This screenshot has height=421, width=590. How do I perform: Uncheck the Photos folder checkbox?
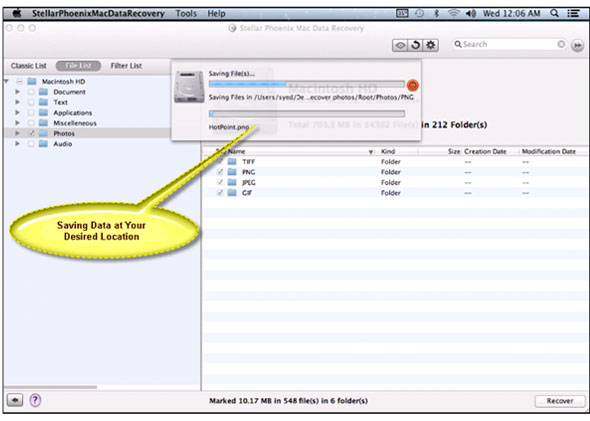[31, 133]
